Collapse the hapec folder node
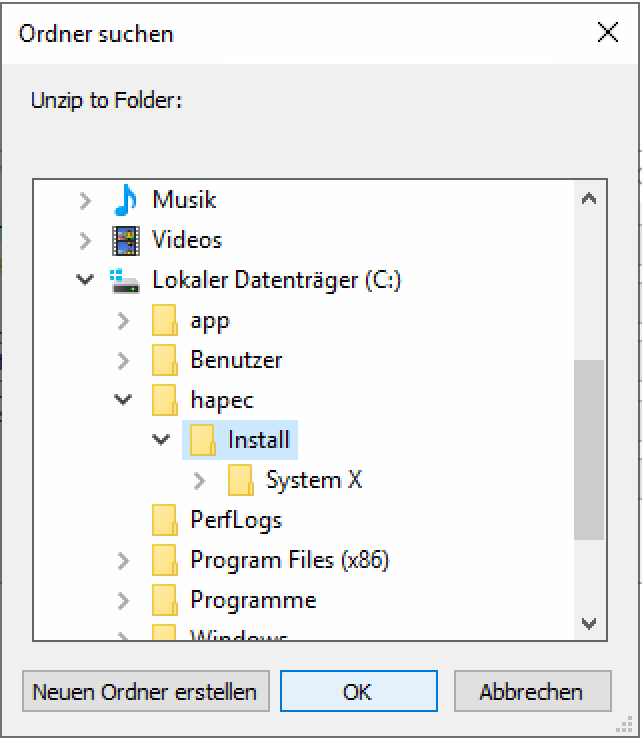 (x=123, y=400)
